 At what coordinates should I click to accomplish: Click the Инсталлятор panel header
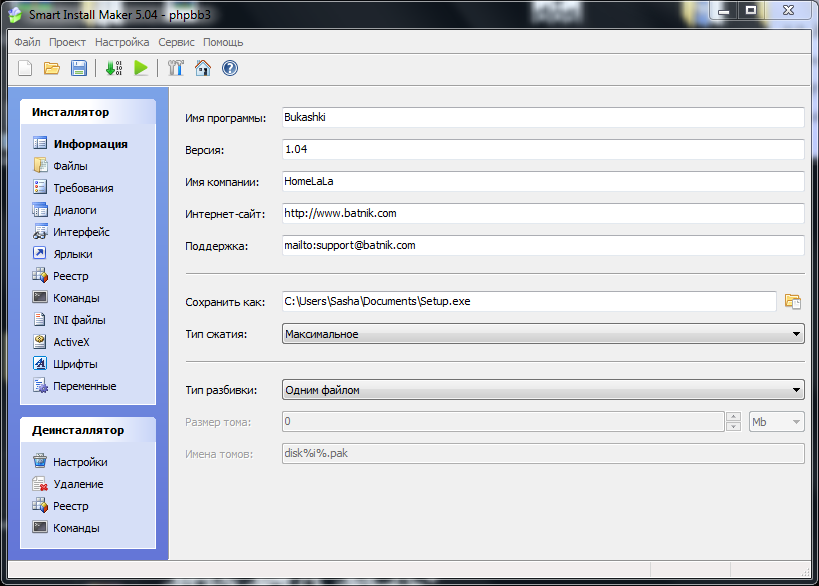tap(88, 112)
